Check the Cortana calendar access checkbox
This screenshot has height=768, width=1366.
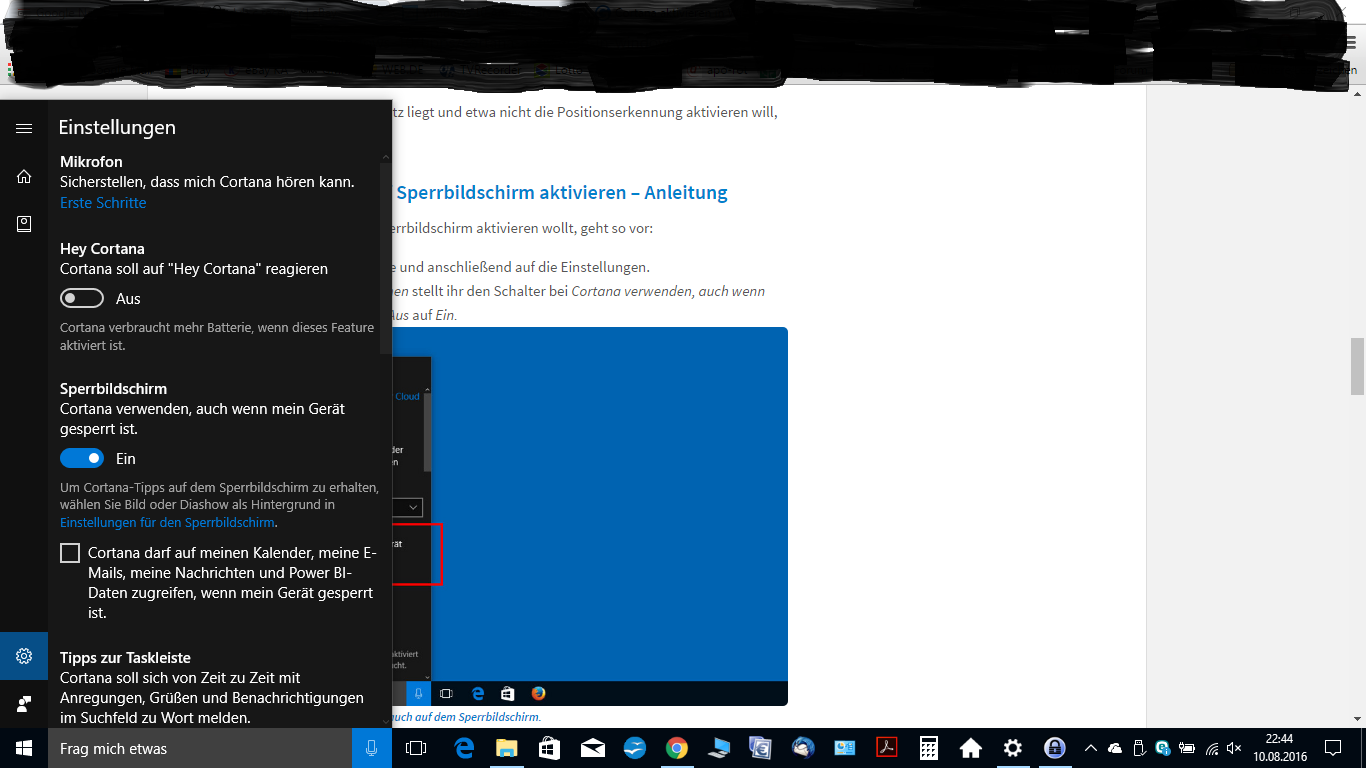(70, 553)
